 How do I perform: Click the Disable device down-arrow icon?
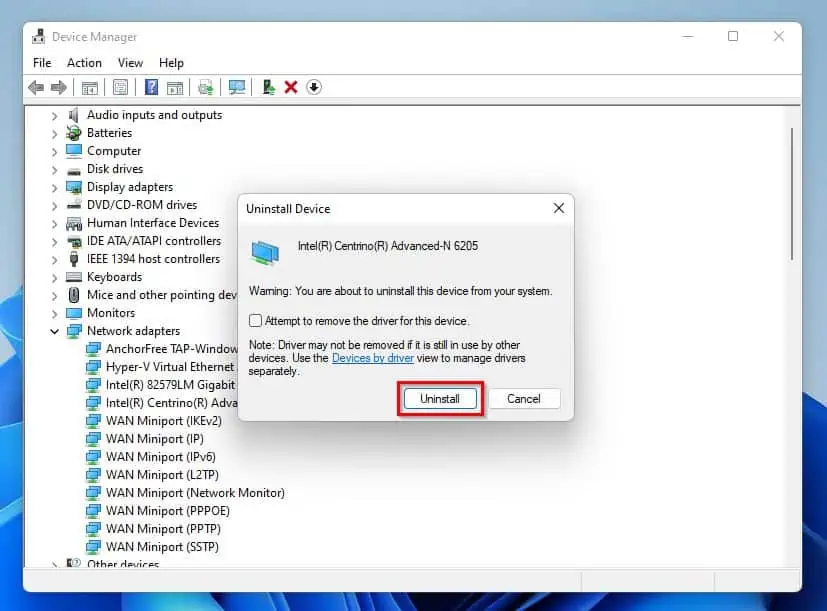(314, 87)
